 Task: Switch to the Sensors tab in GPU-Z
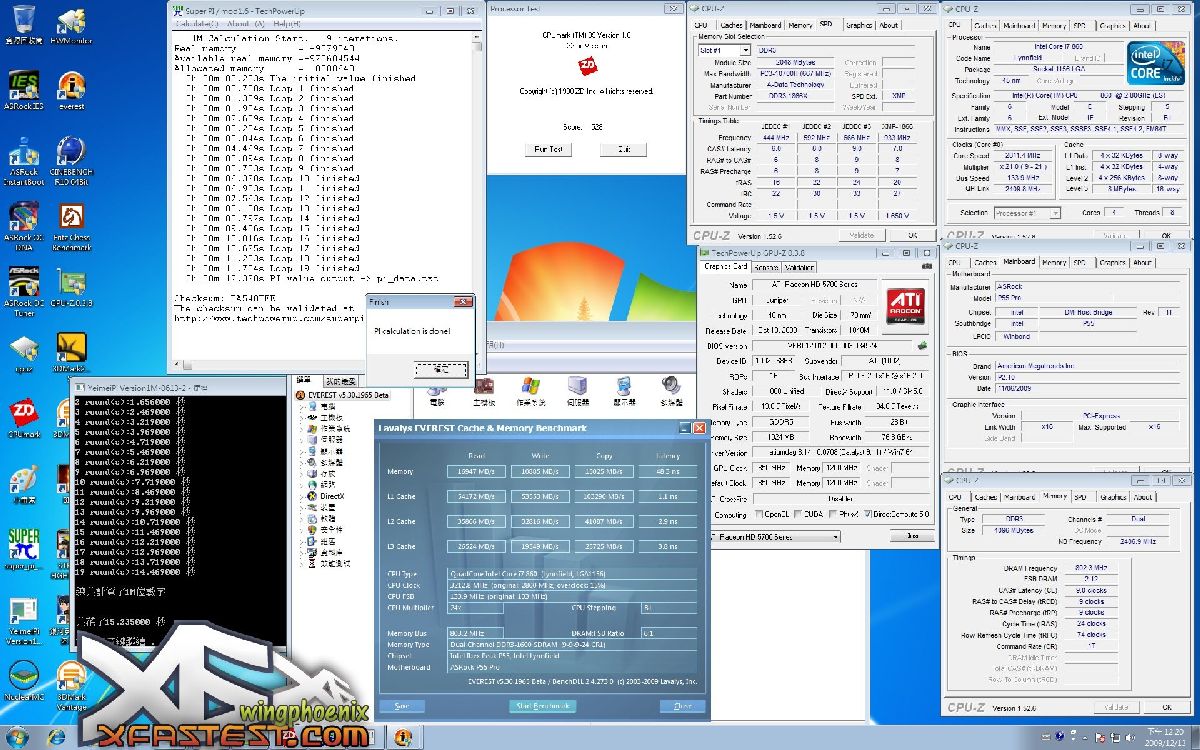tap(766, 267)
